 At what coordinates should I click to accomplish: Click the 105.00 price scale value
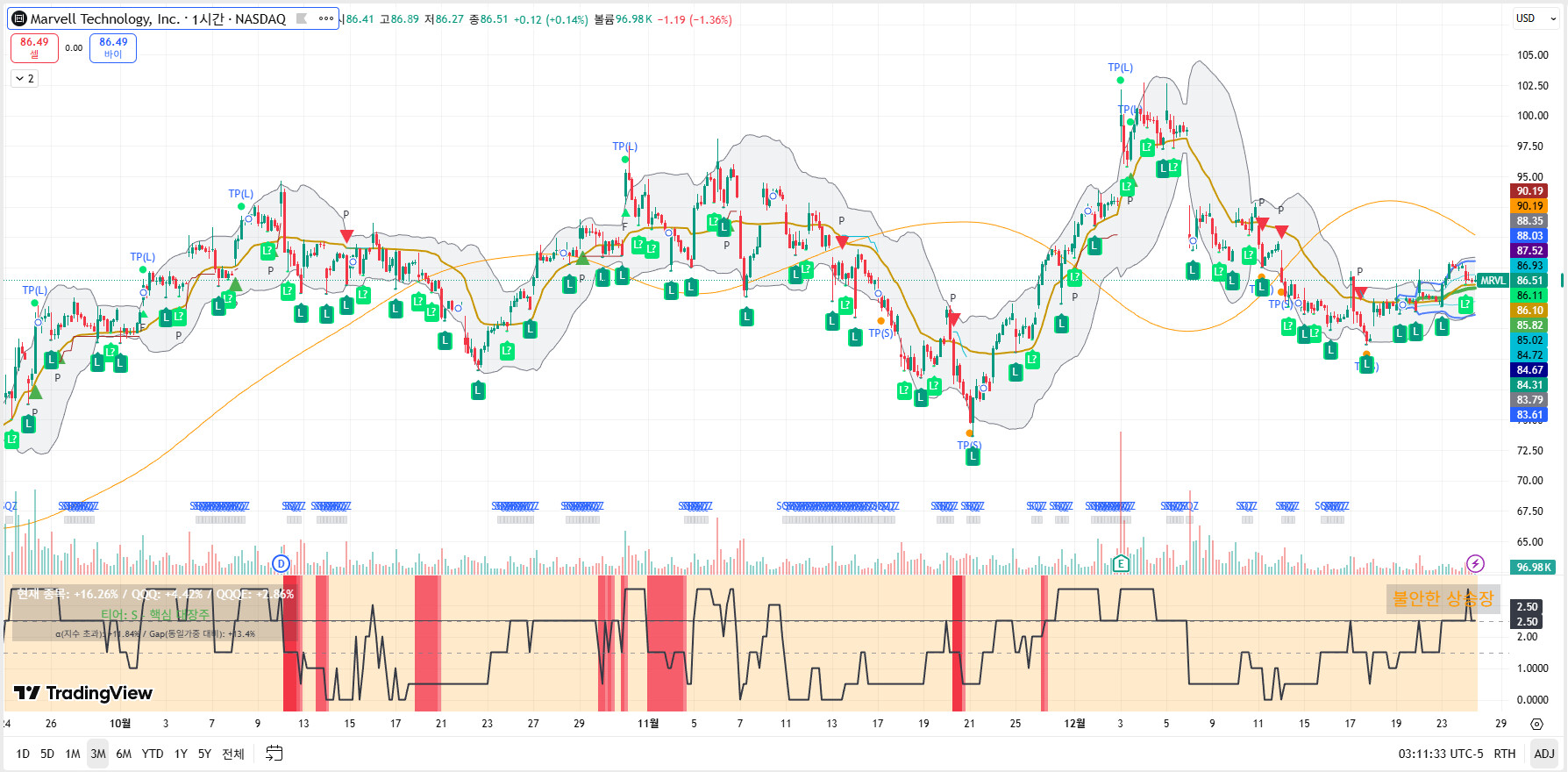click(1532, 54)
